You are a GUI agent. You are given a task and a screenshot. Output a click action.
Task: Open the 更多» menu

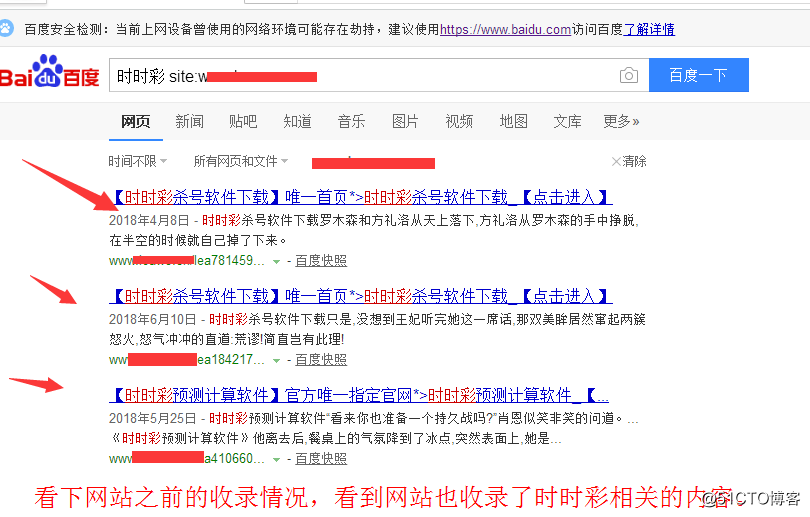[621, 121]
